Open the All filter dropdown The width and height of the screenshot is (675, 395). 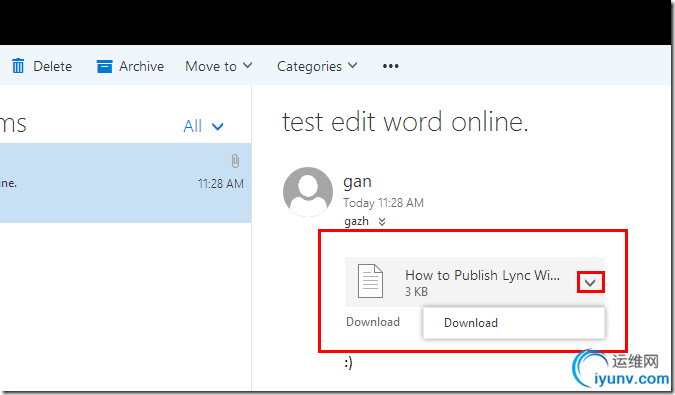coord(203,127)
